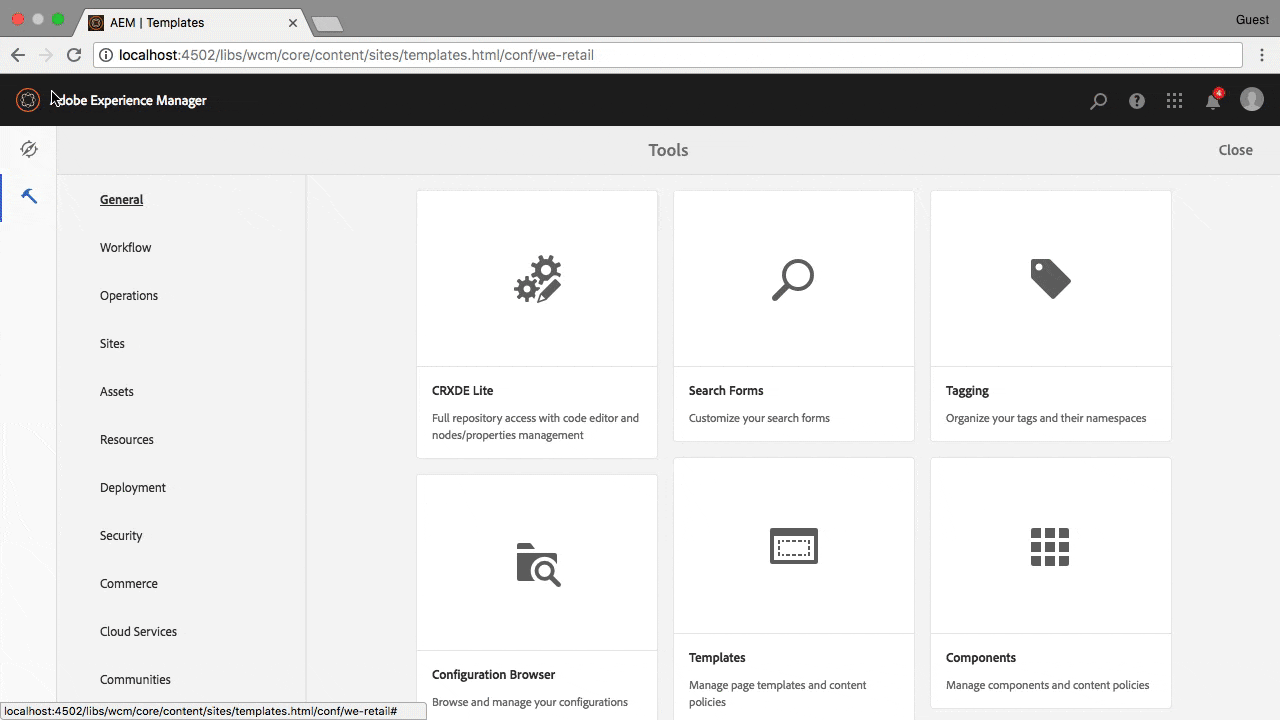This screenshot has width=1280, height=720.
Task: Select the Resources category
Action: [x=127, y=440]
